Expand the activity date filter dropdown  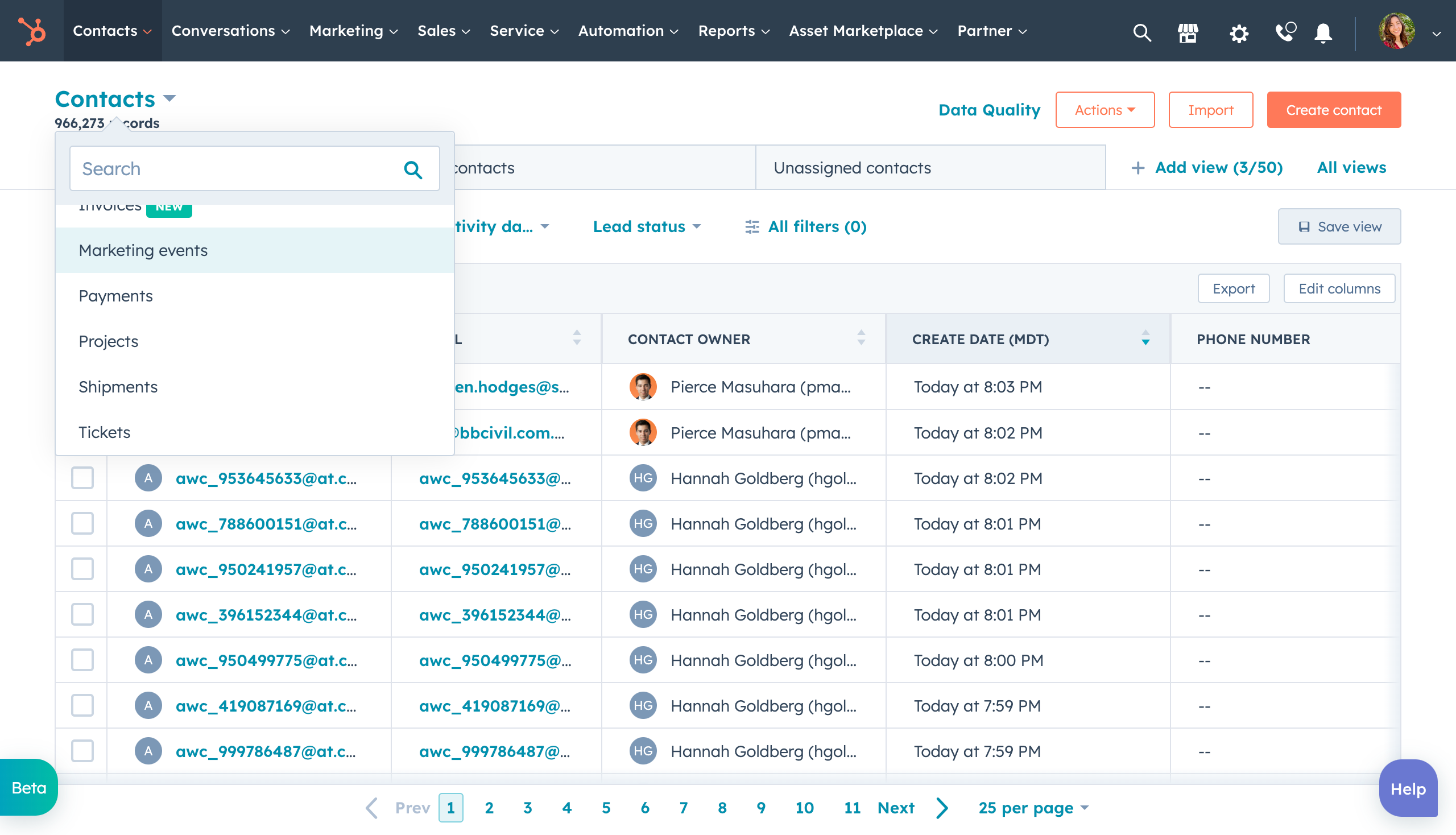502,226
